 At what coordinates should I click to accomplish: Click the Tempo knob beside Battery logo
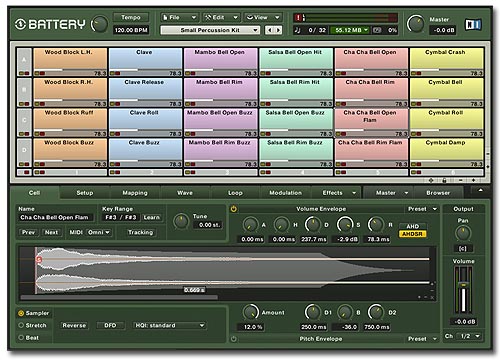(99, 24)
